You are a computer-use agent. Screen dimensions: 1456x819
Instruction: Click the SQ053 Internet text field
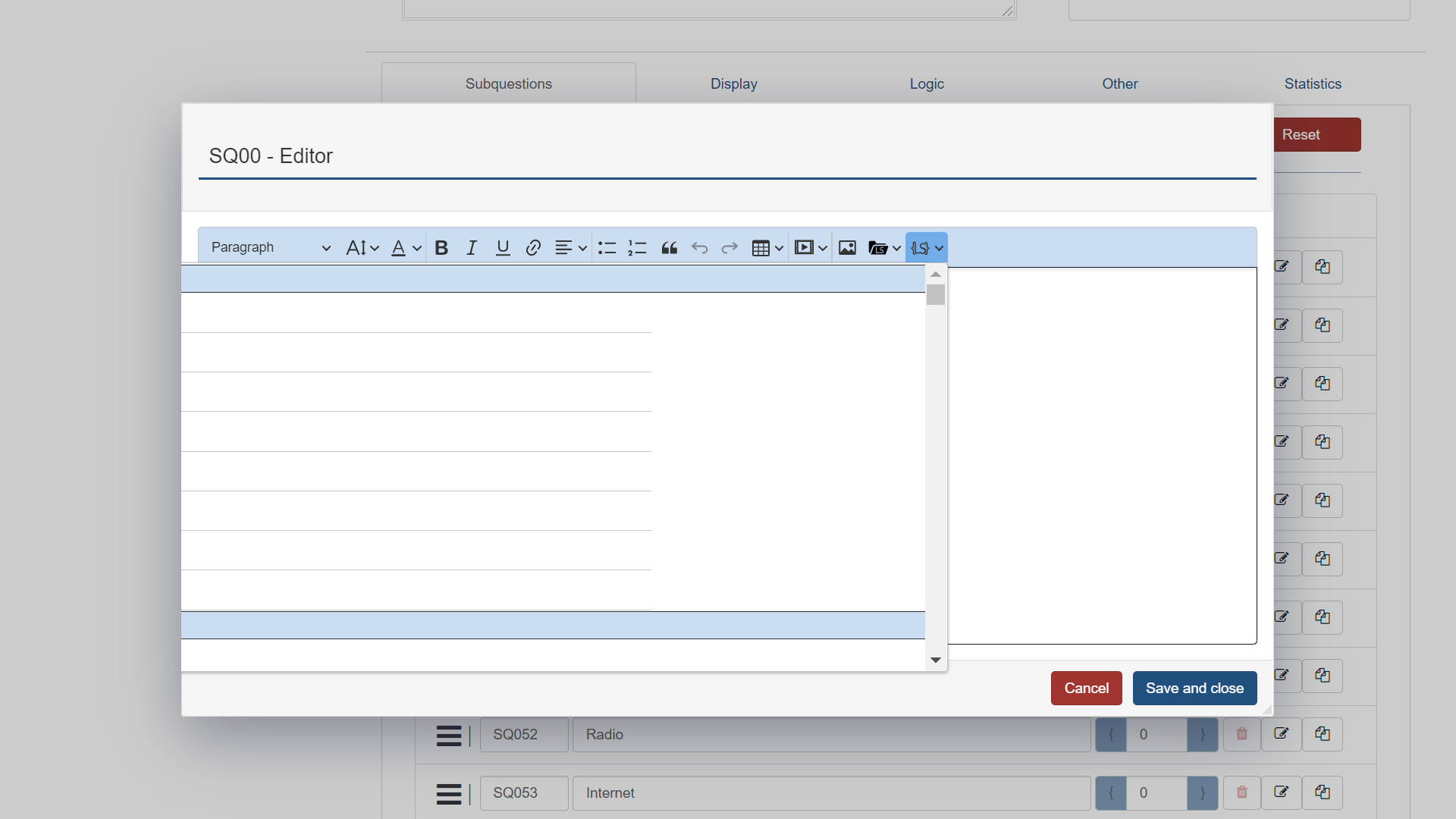click(830, 792)
